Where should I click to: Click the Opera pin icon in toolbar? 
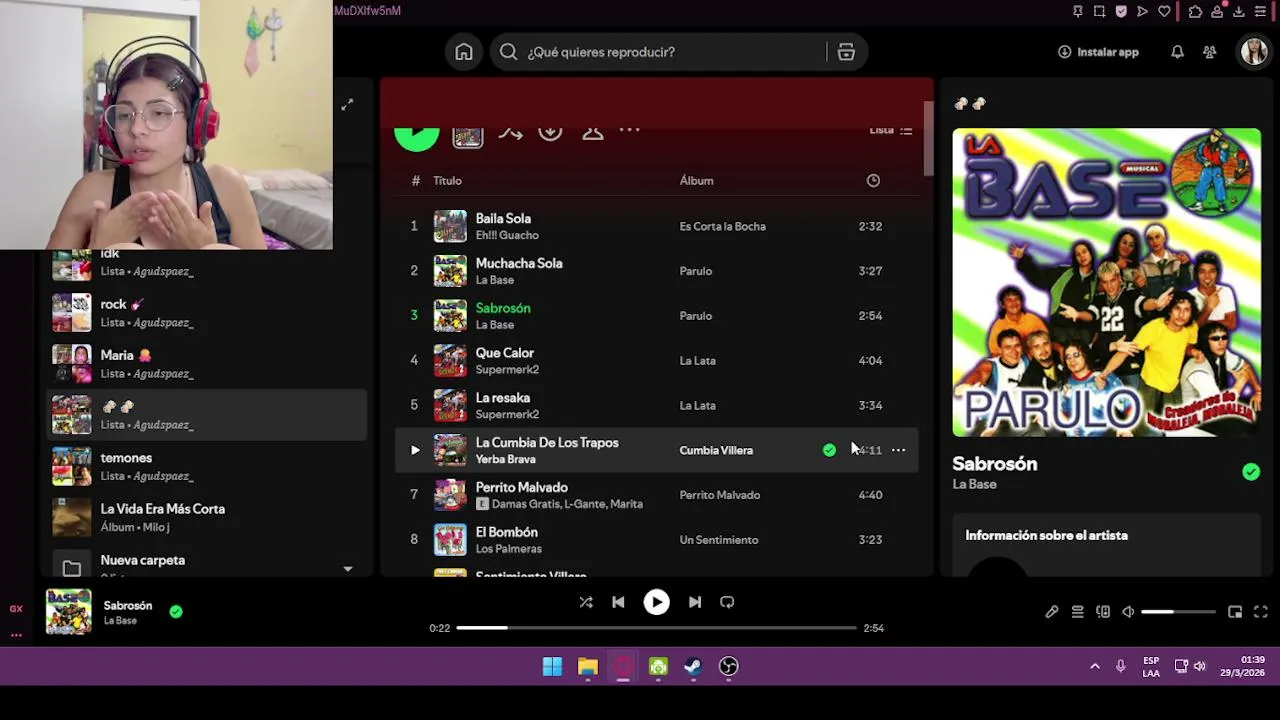coord(1077,11)
